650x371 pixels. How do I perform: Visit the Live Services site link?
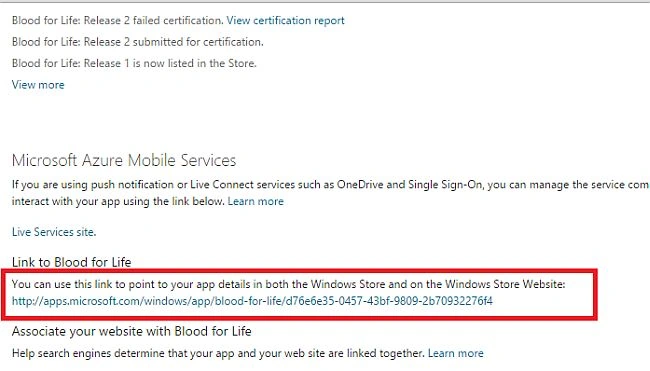click(54, 232)
